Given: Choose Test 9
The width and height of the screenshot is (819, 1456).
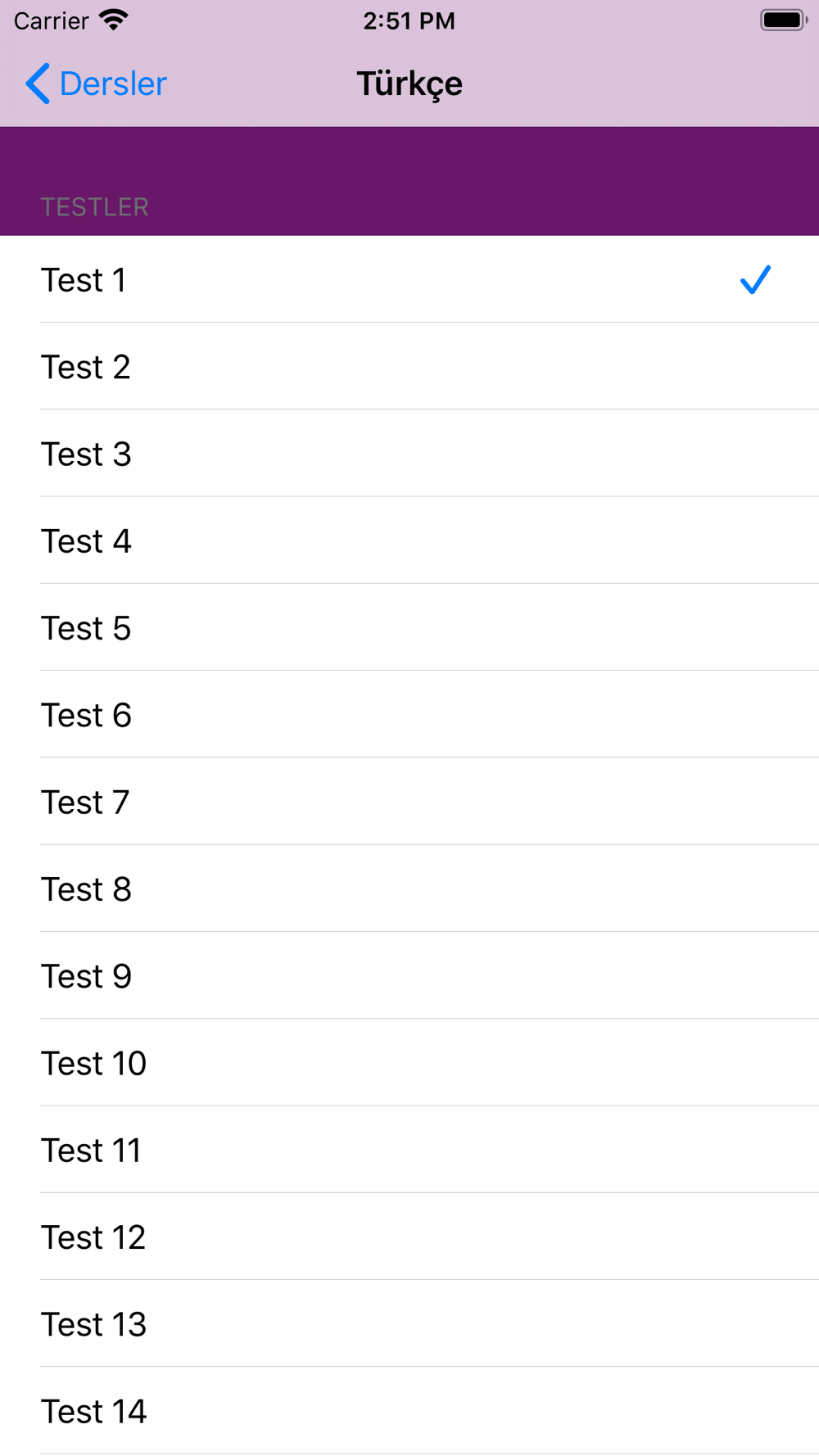Looking at the screenshot, I should 409,975.
